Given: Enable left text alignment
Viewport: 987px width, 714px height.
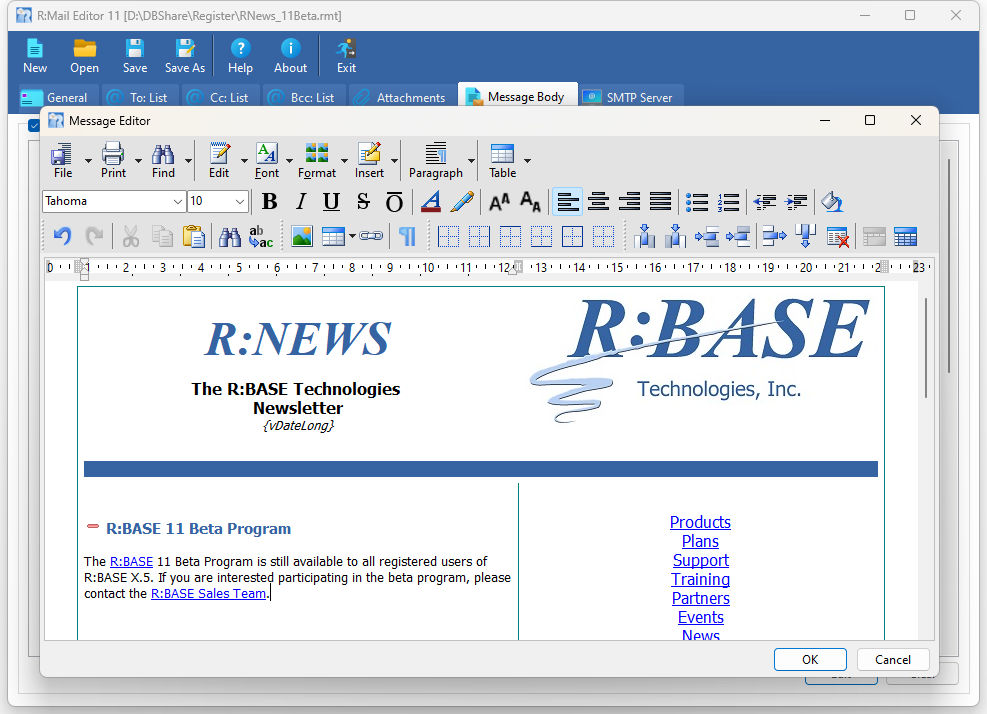Looking at the screenshot, I should click(567, 201).
